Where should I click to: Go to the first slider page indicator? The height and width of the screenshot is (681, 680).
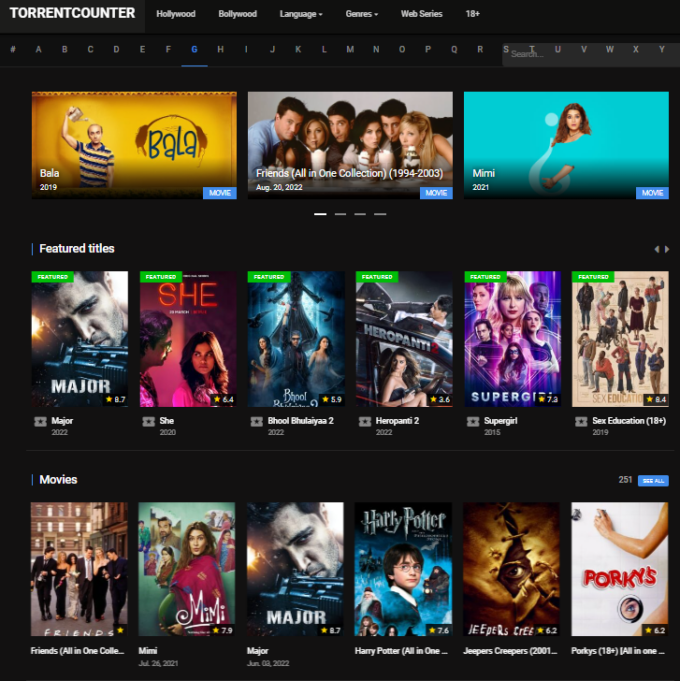pyautogui.click(x=320, y=214)
